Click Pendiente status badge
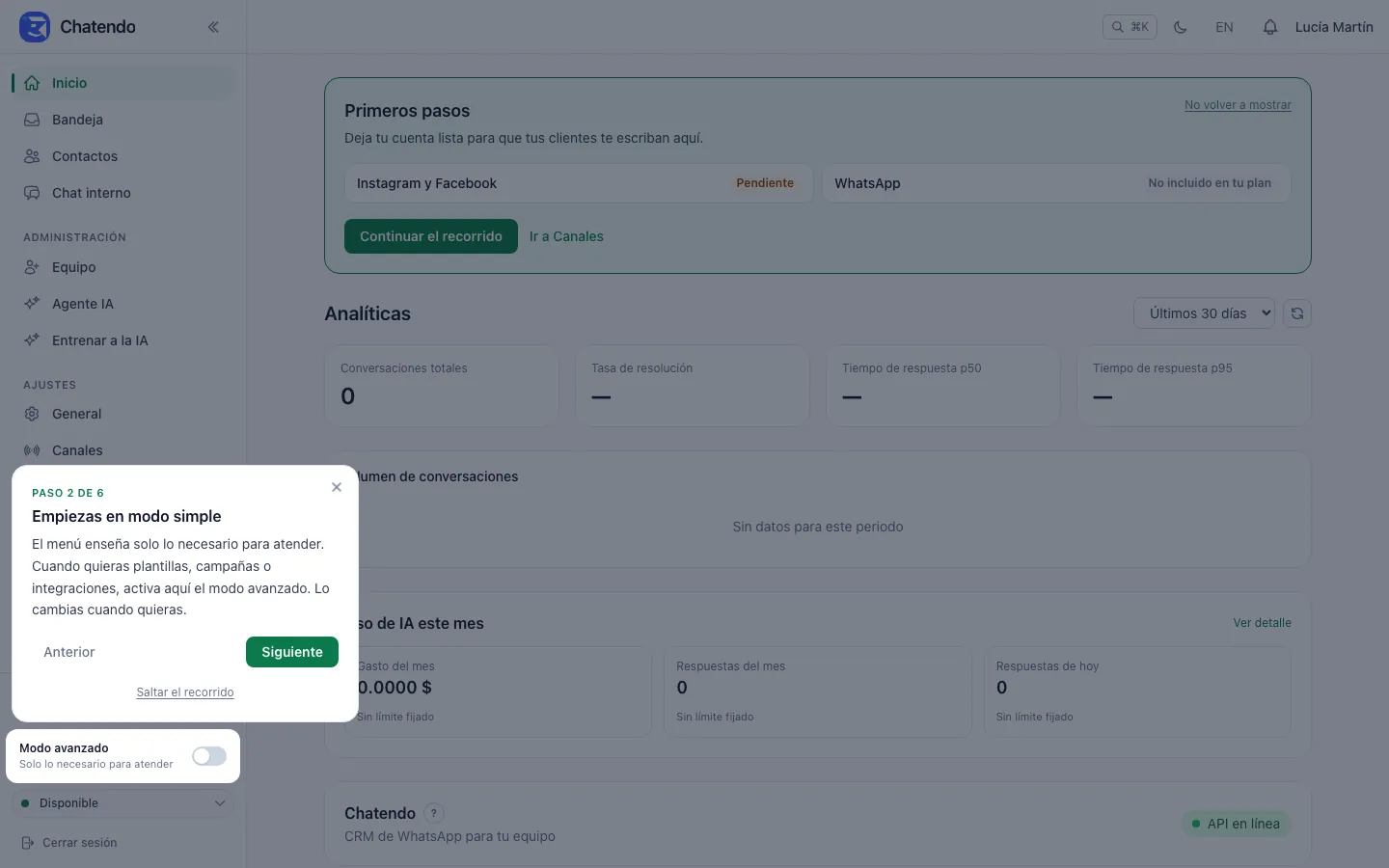 click(765, 183)
